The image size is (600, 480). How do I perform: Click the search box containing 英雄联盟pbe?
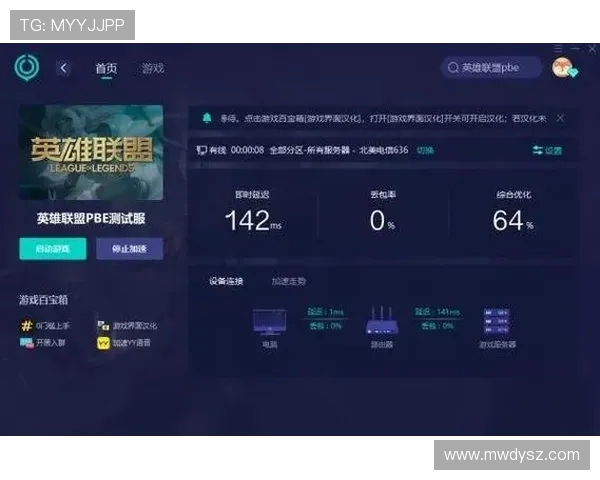(x=492, y=68)
